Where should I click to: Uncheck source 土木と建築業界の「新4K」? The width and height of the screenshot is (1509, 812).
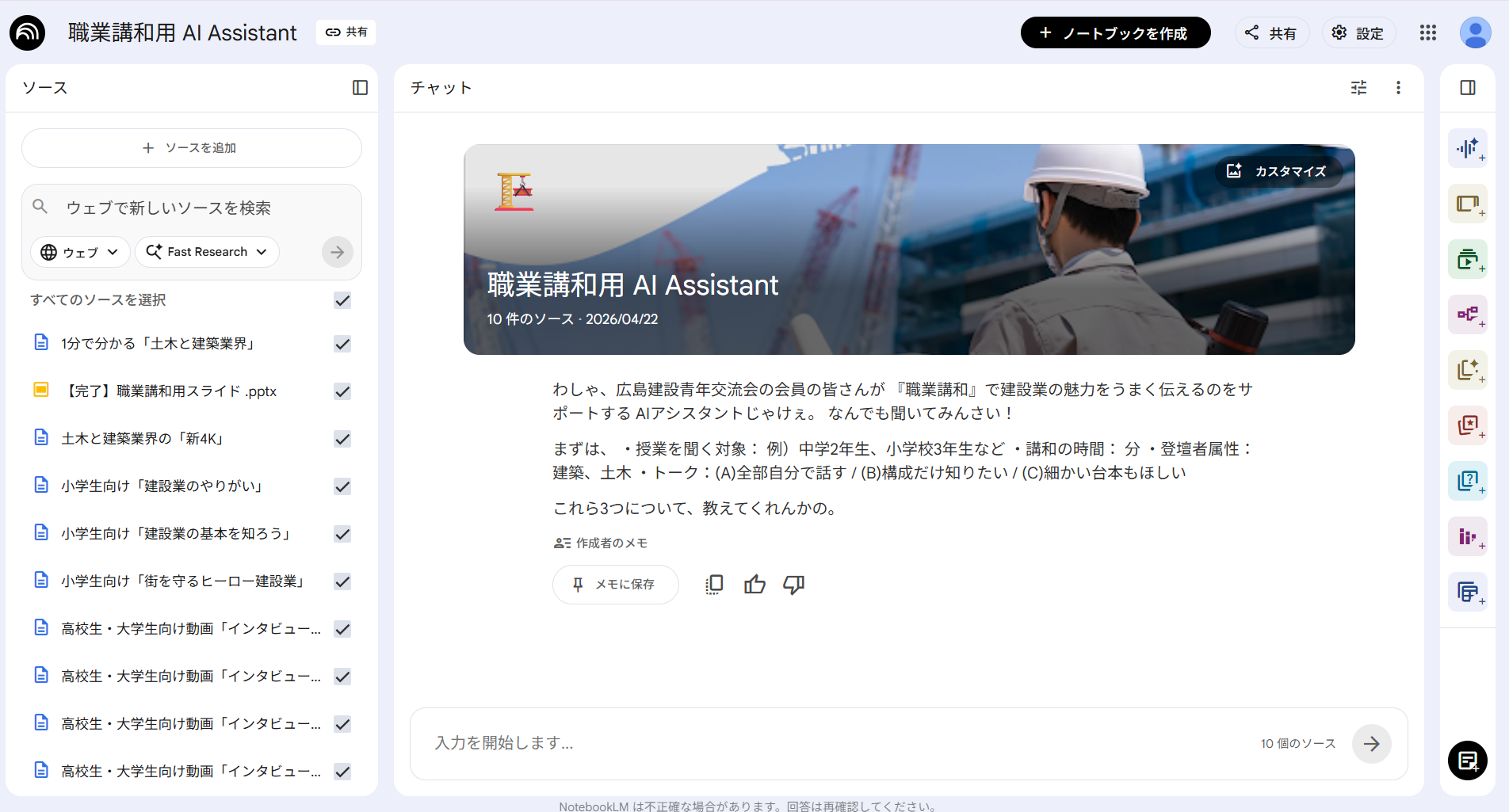pos(342,439)
